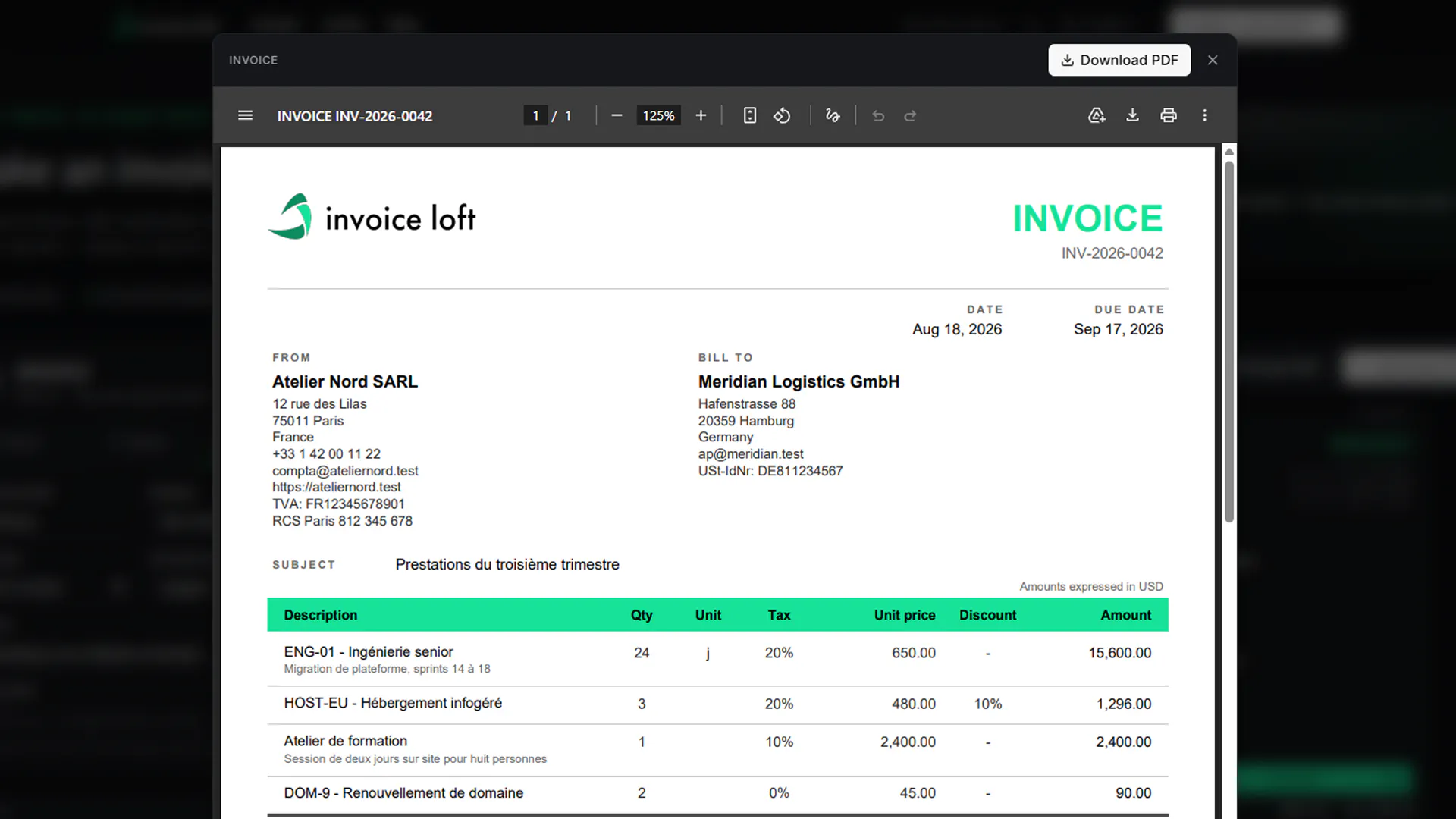This screenshot has height=819, width=1456.
Task: Click subject Prestations du troisième trimestre
Action: (507, 564)
